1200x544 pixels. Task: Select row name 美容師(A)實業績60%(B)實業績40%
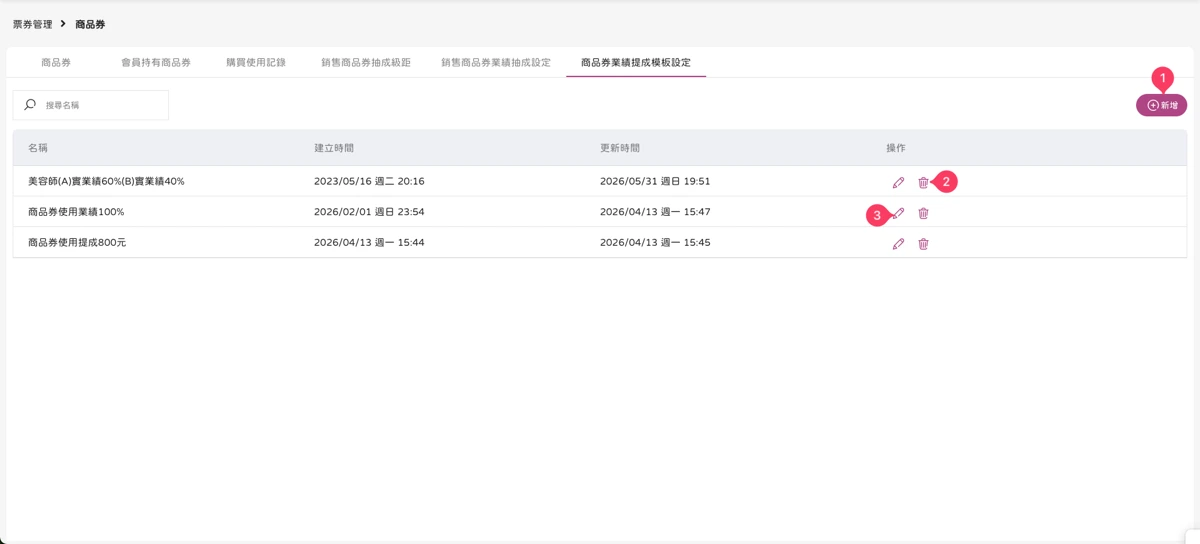tap(106, 182)
